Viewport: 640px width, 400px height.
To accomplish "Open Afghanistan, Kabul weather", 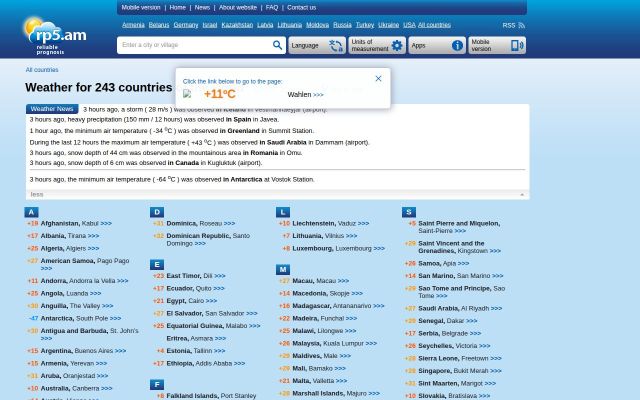I will [76, 223].
